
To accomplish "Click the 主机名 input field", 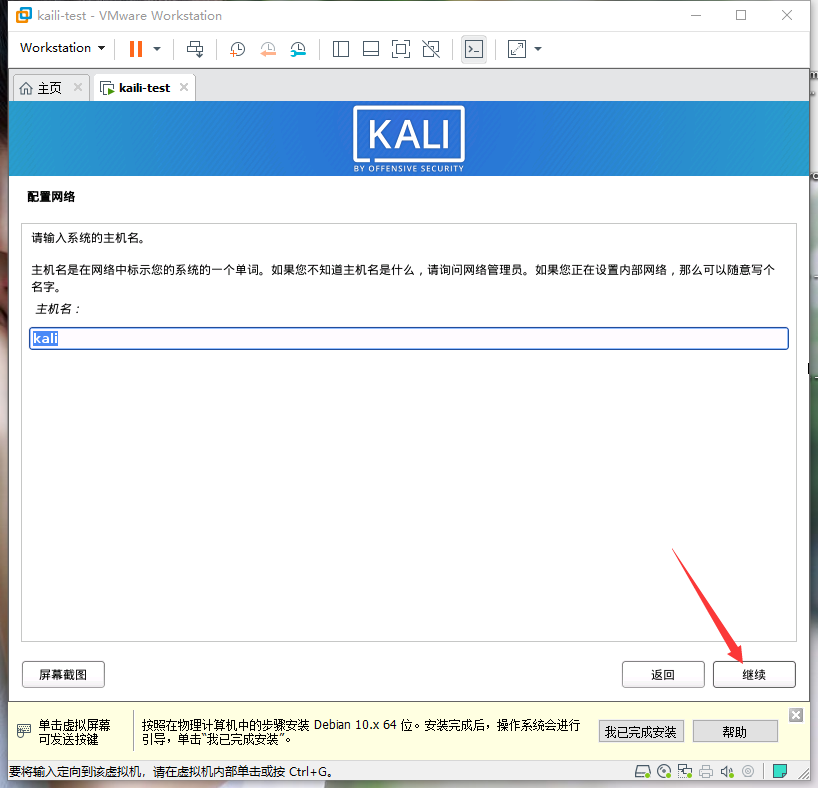I will pyautogui.click(x=408, y=339).
